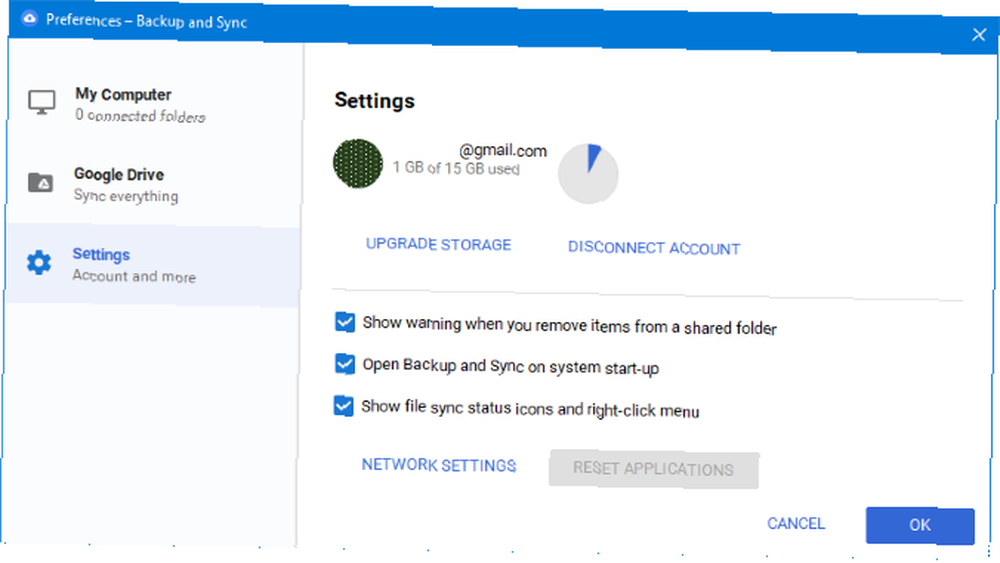The height and width of the screenshot is (563, 1000).
Task: Close the Preferences window
Action: tap(979, 34)
